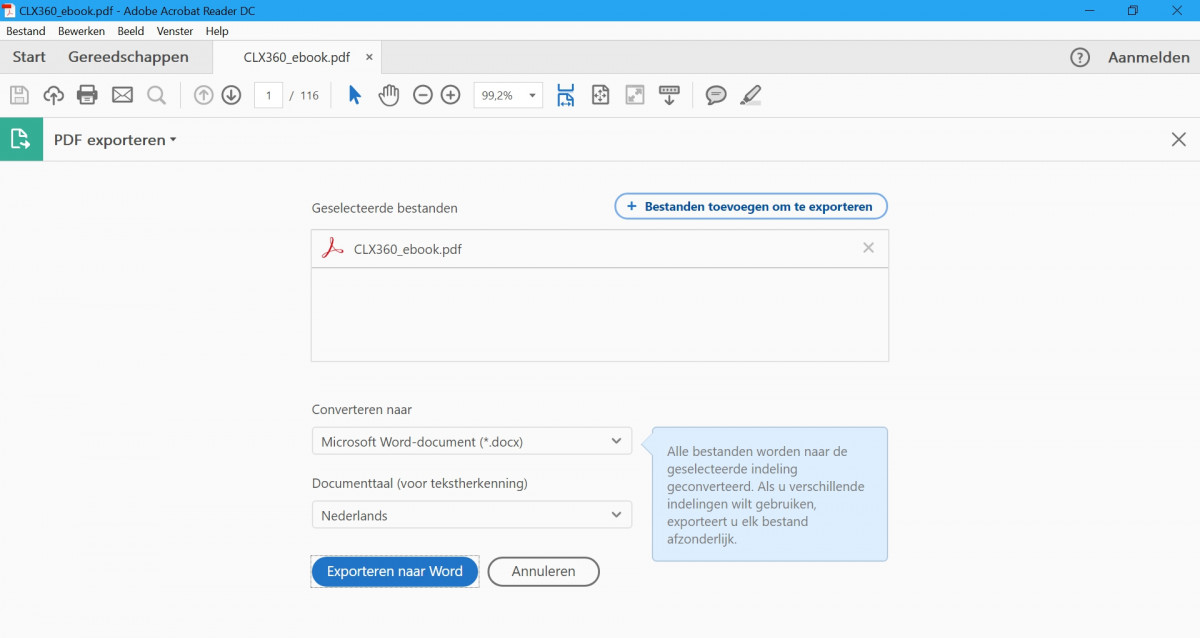Click the Annuleren button

tap(544, 571)
